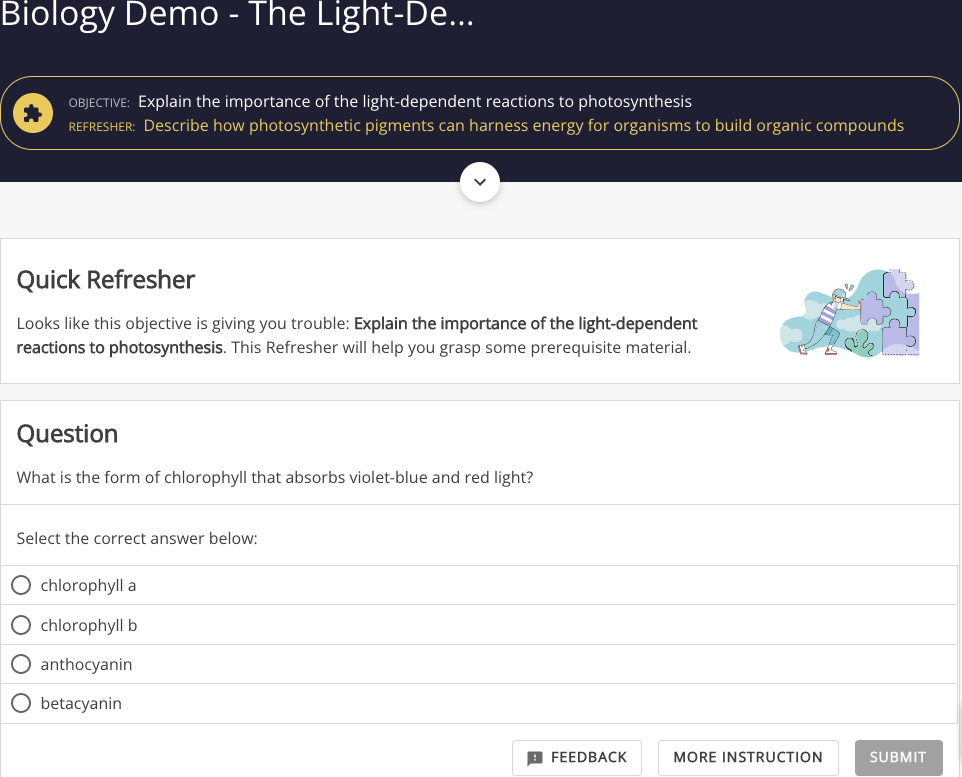Click the yellow puzzle piece icon
This screenshot has height=777, width=962.
point(33,113)
